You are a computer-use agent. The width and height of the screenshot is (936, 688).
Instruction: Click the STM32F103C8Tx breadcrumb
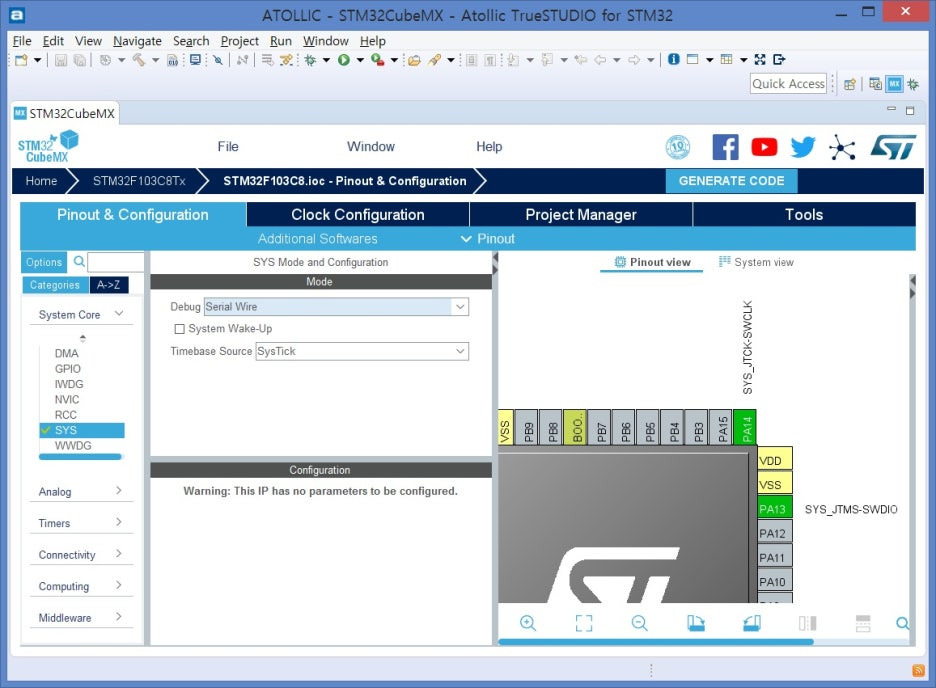point(139,181)
